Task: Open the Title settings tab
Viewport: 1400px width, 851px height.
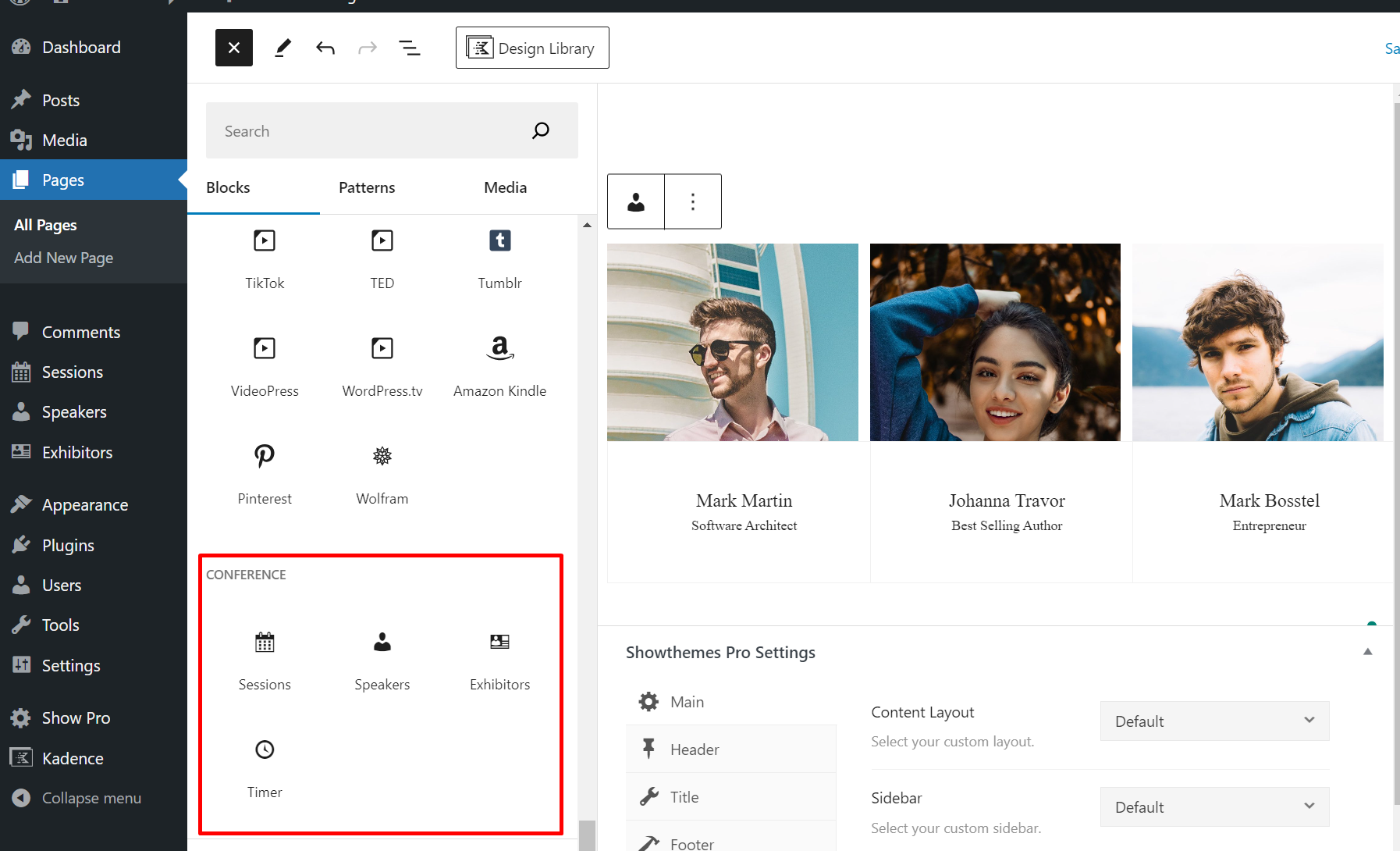Action: coord(731,797)
